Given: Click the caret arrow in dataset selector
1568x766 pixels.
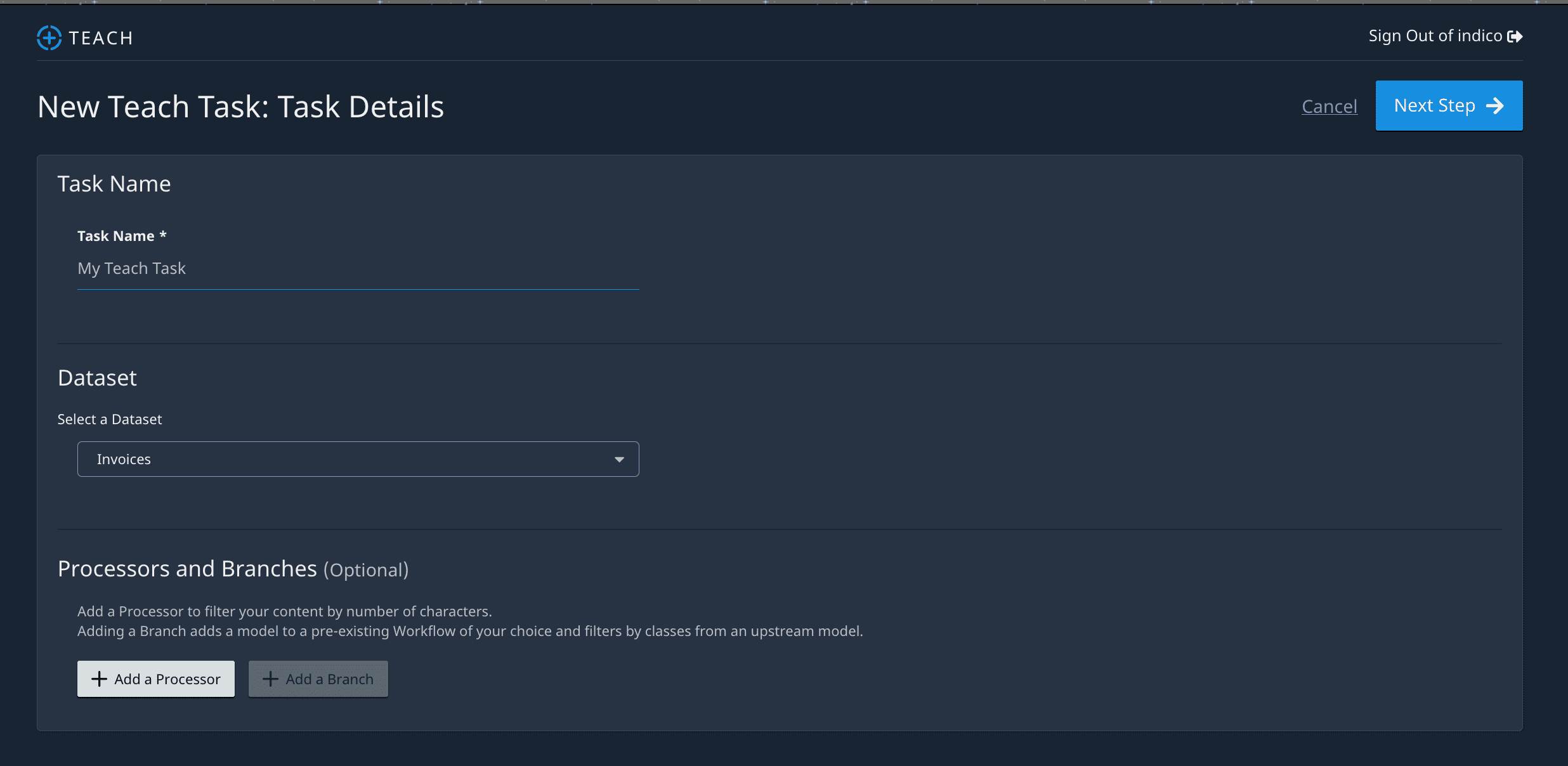Looking at the screenshot, I should pos(619,459).
